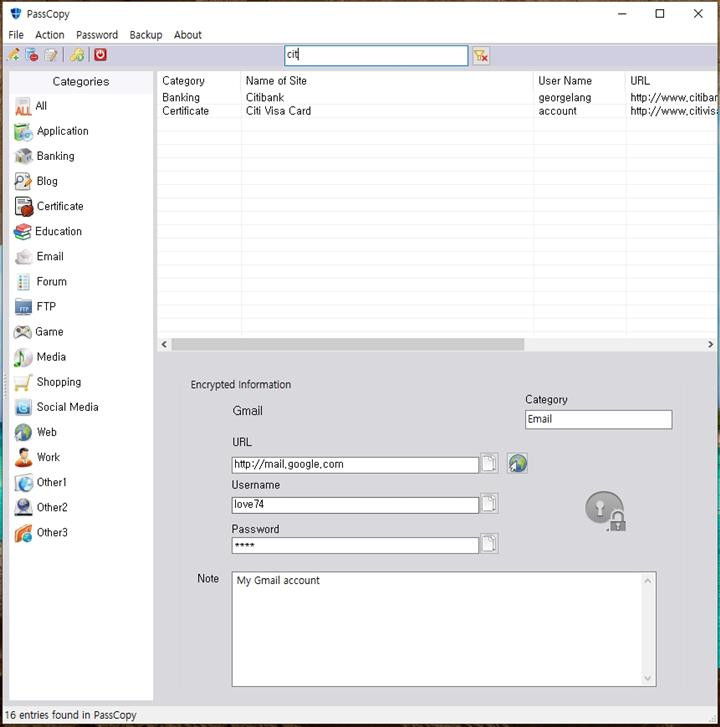720x727 pixels.
Task: Select the All category
Action: point(31,106)
